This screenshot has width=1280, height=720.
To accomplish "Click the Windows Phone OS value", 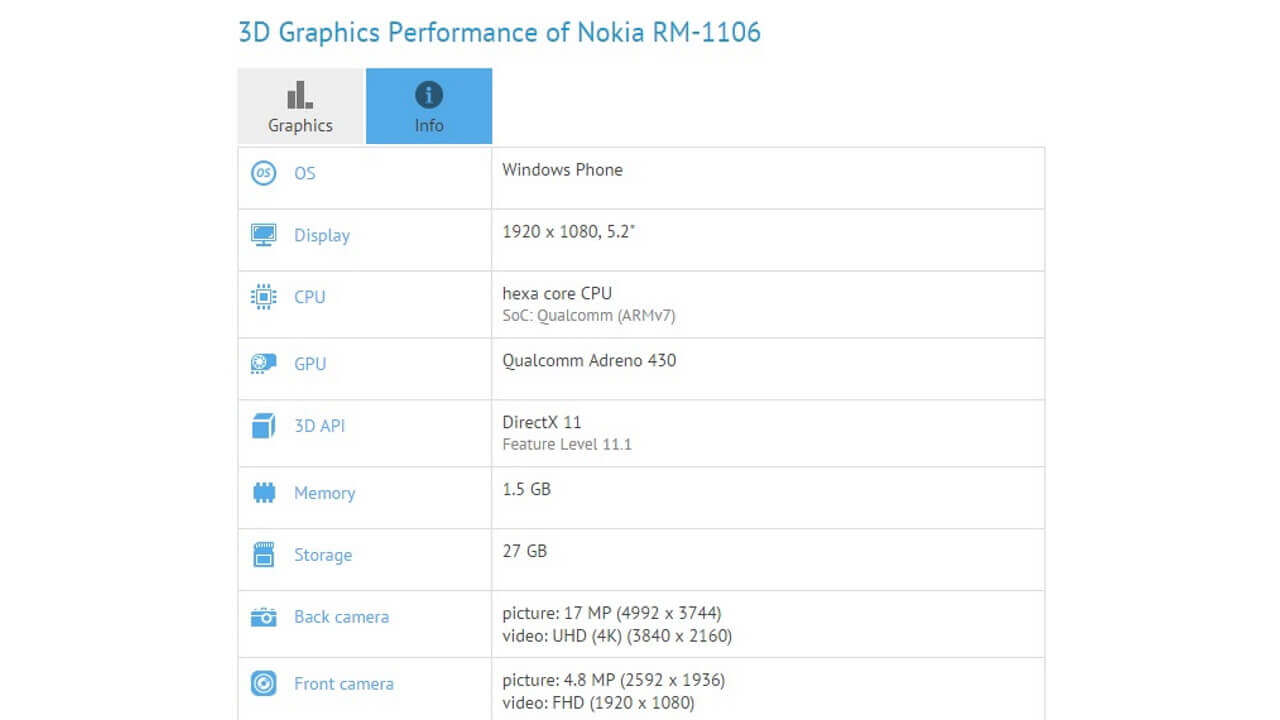I will [x=563, y=169].
